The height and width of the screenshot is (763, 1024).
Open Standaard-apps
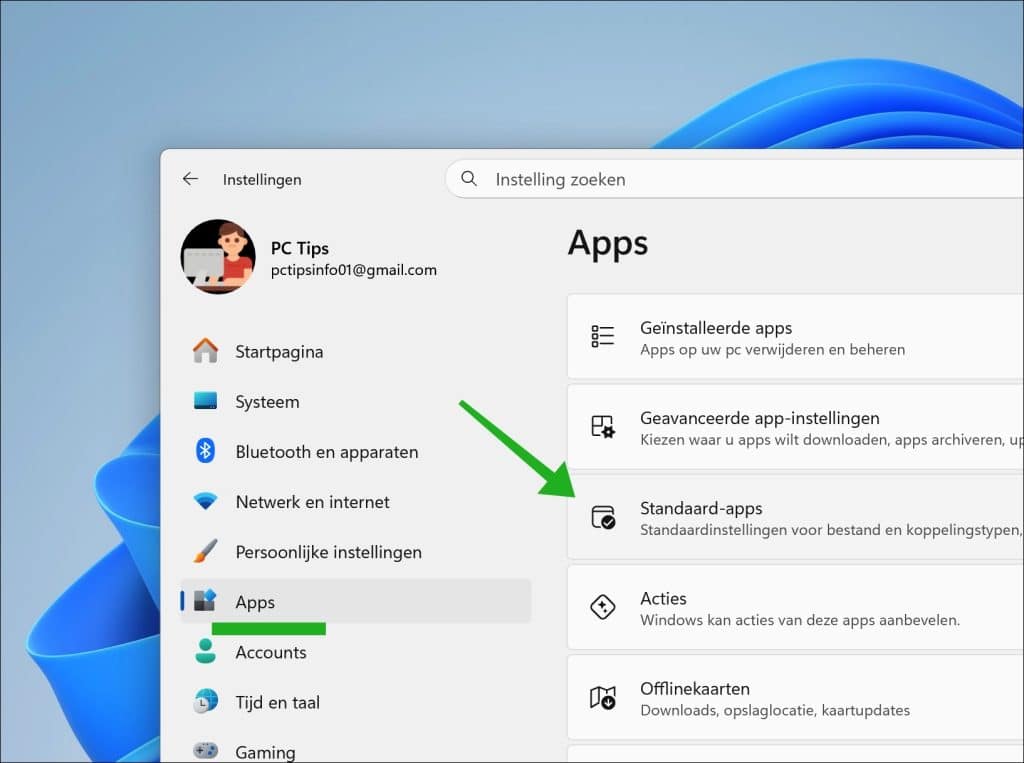click(795, 517)
